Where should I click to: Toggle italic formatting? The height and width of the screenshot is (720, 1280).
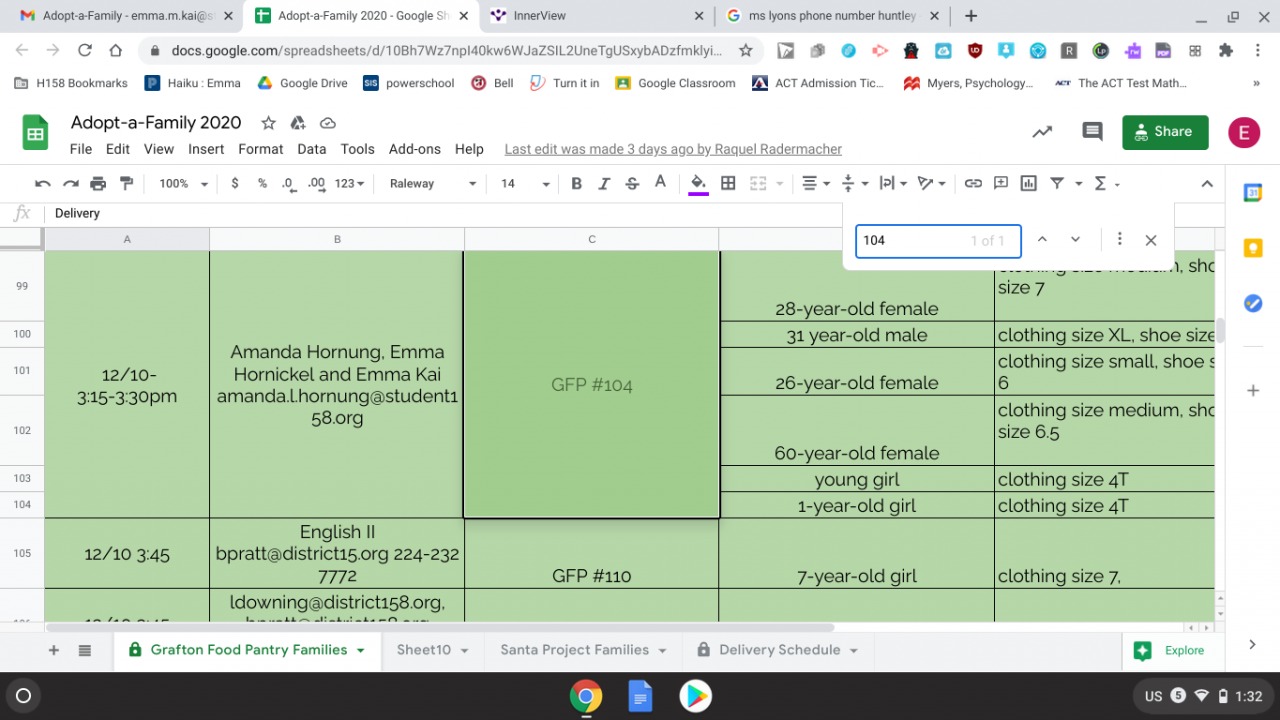point(604,183)
